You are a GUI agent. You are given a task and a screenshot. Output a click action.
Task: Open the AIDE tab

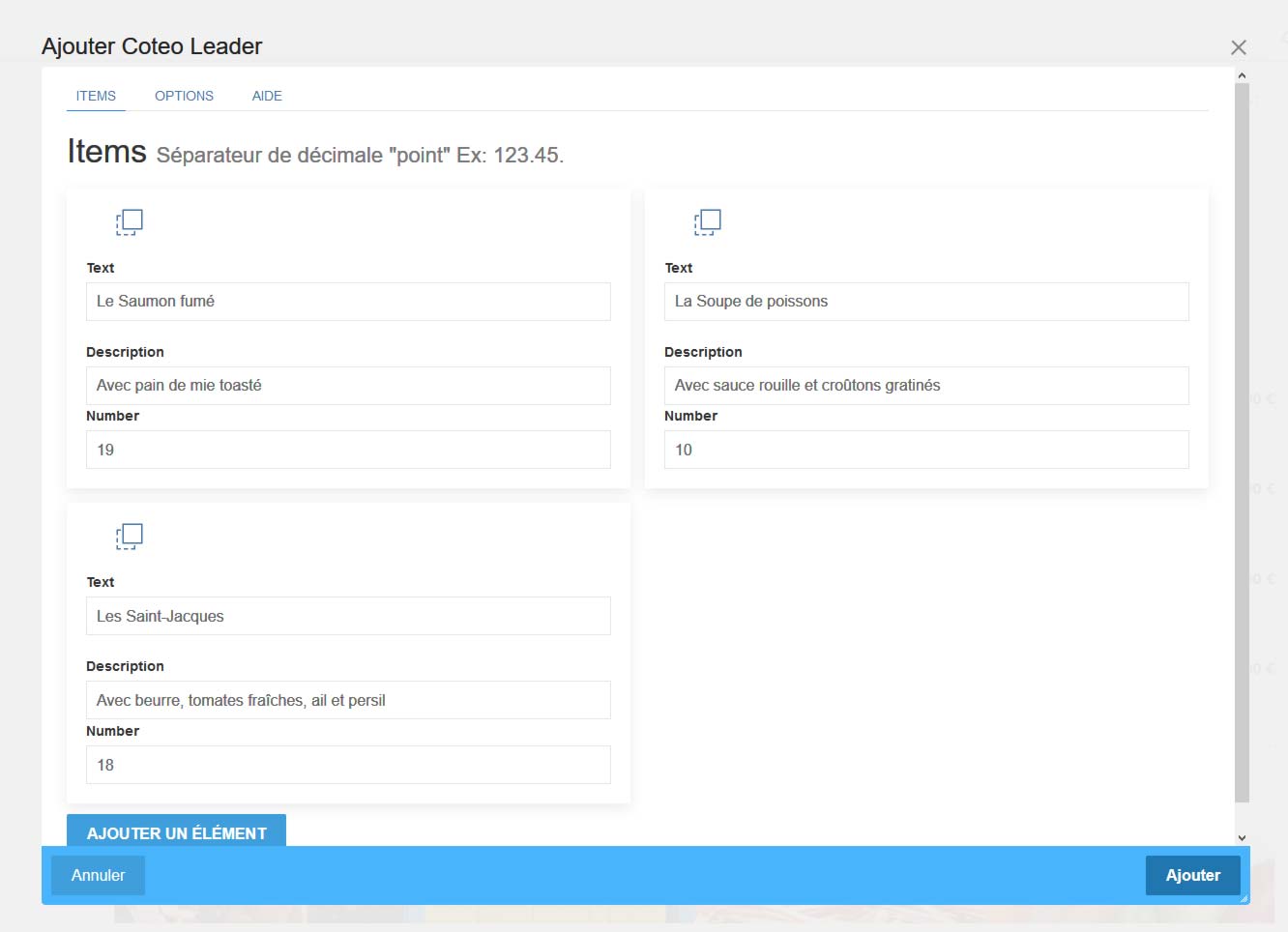[x=267, y=96]
